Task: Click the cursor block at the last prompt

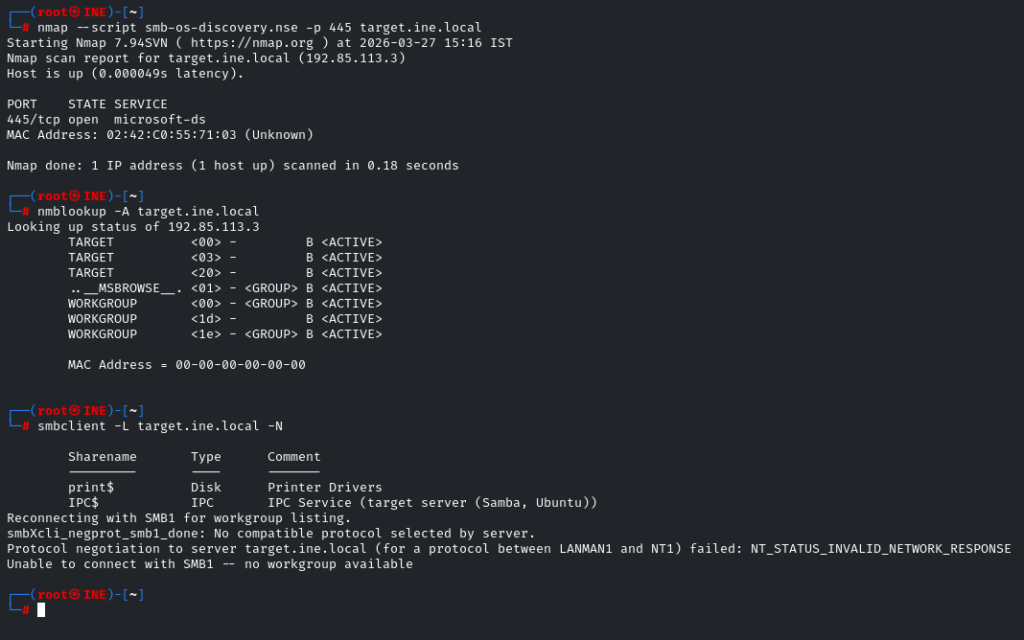Action: pyautogui.click(x=41, y=610)
